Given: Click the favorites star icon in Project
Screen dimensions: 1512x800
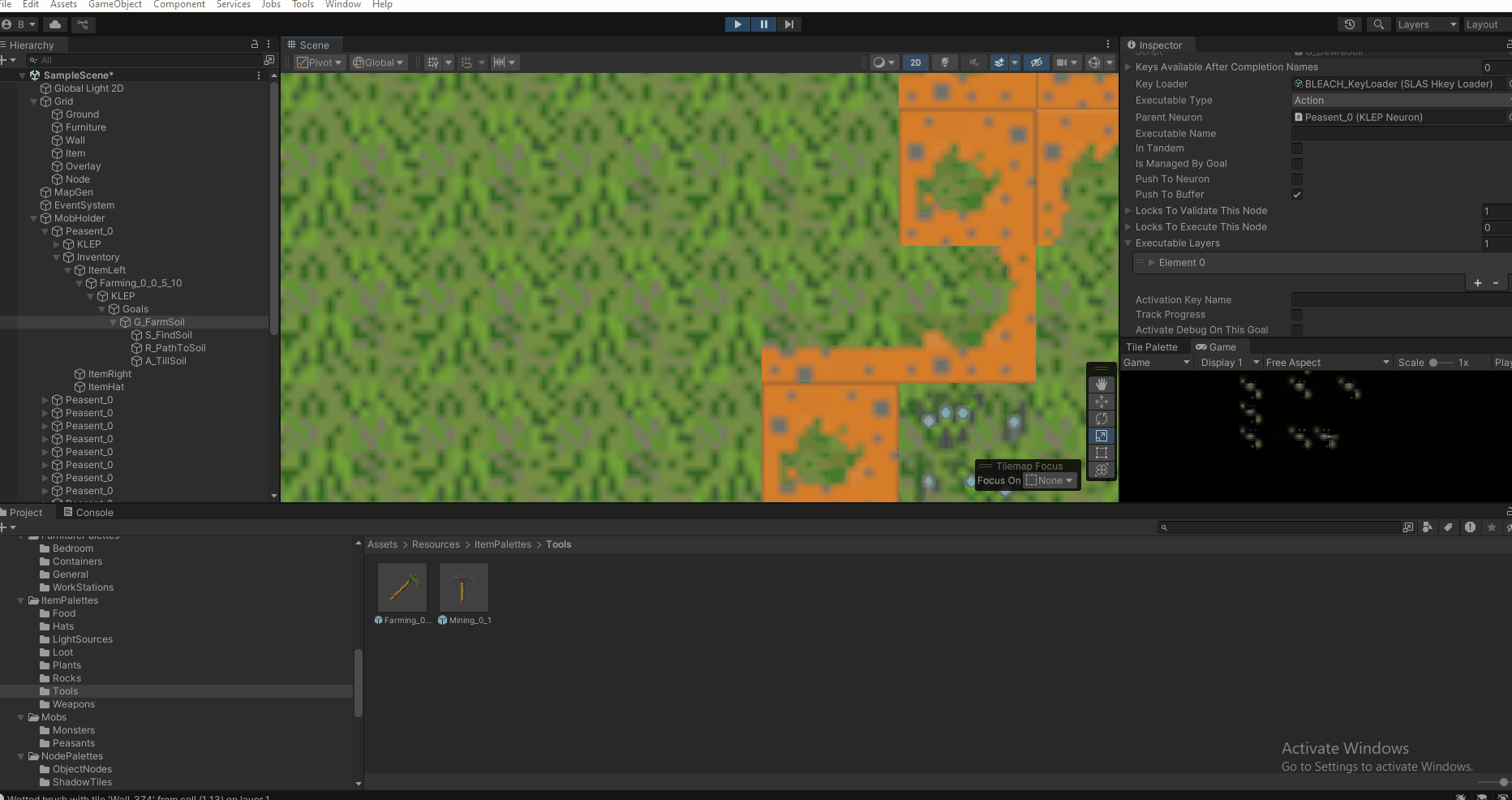Looking at the screenshot, I should [1491, 527].
